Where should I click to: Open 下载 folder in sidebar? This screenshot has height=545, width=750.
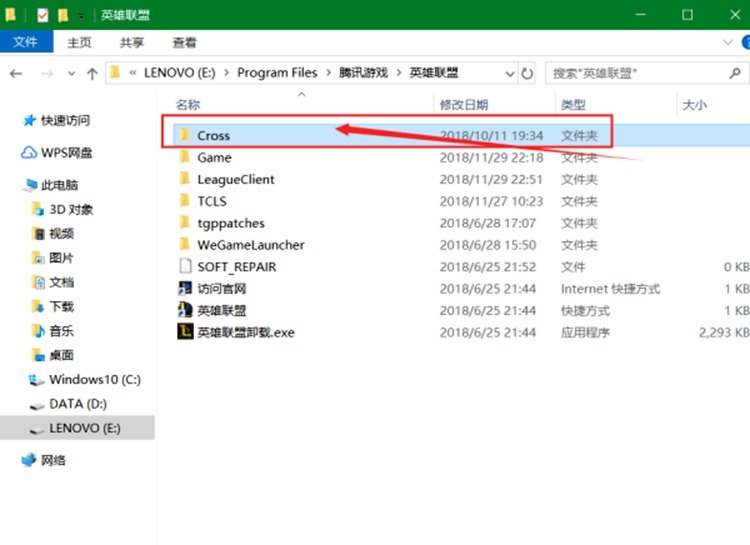(61, 306)
